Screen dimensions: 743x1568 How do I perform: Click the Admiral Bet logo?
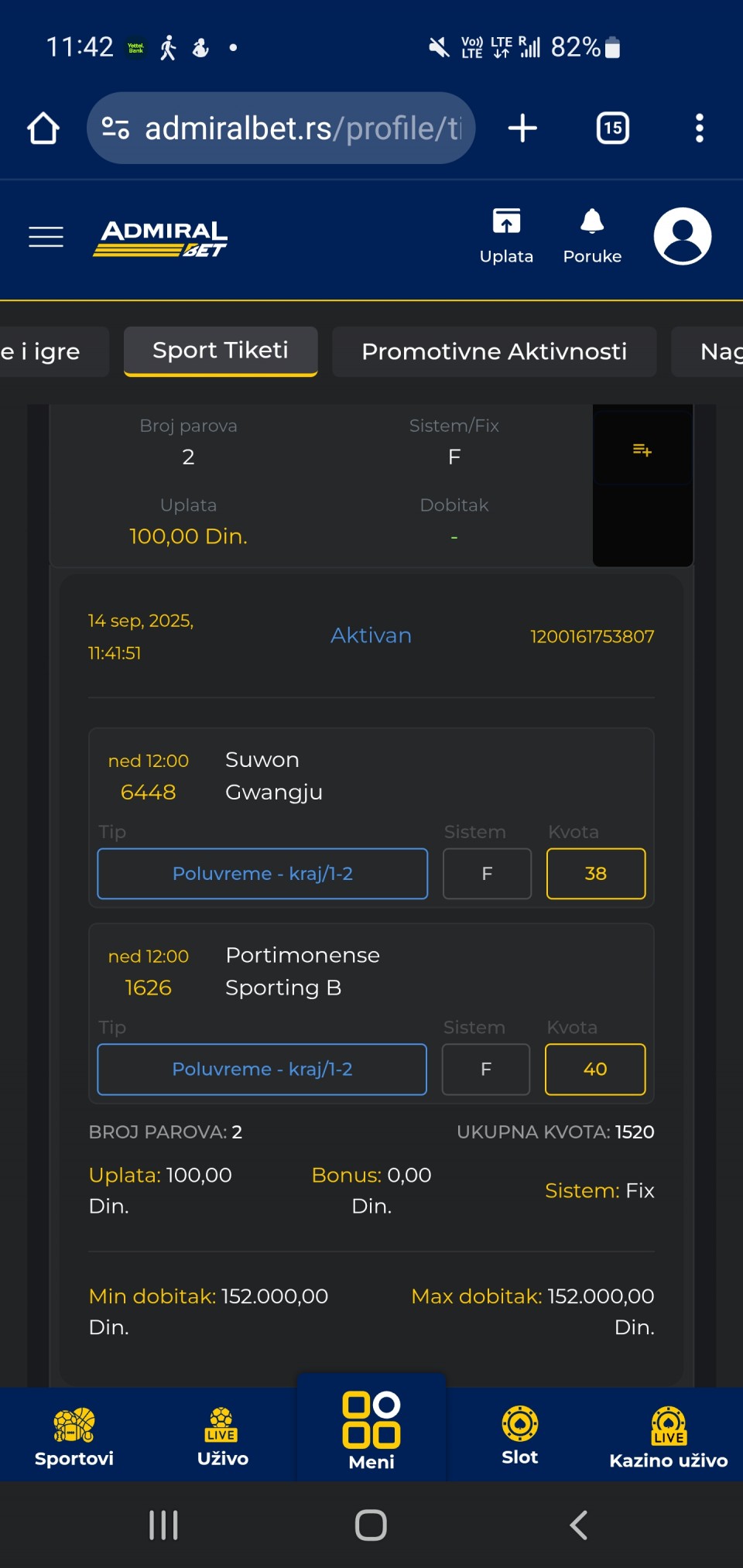tap(160, 238)
